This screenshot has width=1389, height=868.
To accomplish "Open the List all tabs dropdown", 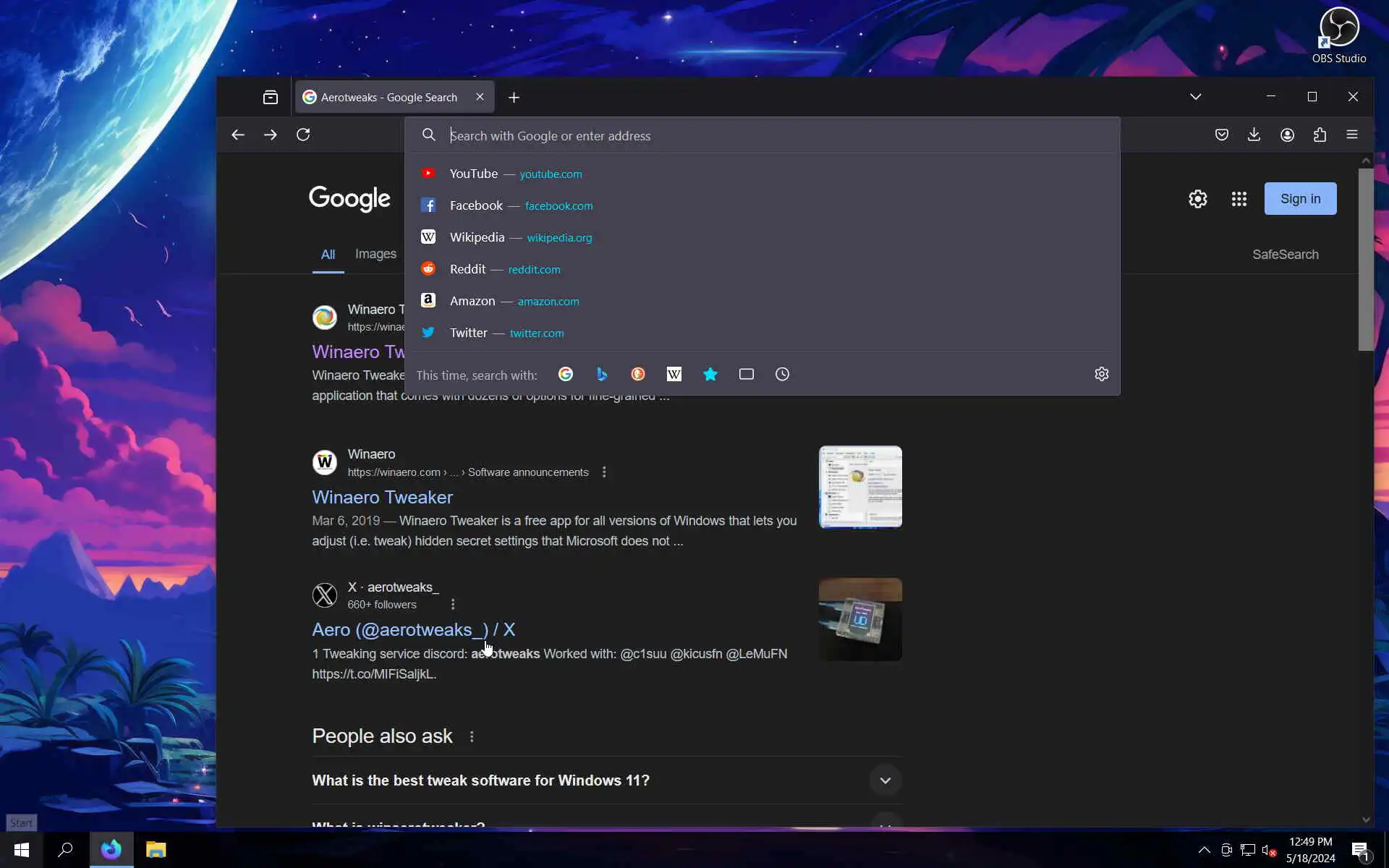I will click(1195, 97).
